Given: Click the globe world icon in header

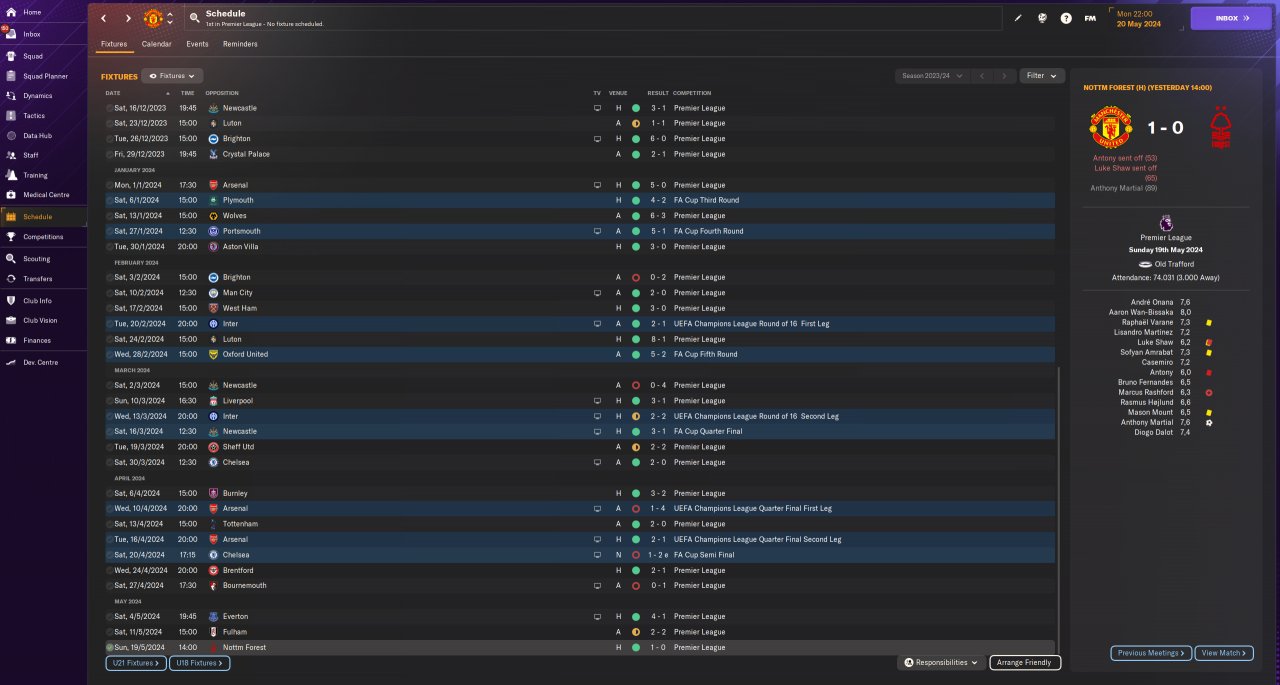Looking at the screenshot, I should (1042, 18).
